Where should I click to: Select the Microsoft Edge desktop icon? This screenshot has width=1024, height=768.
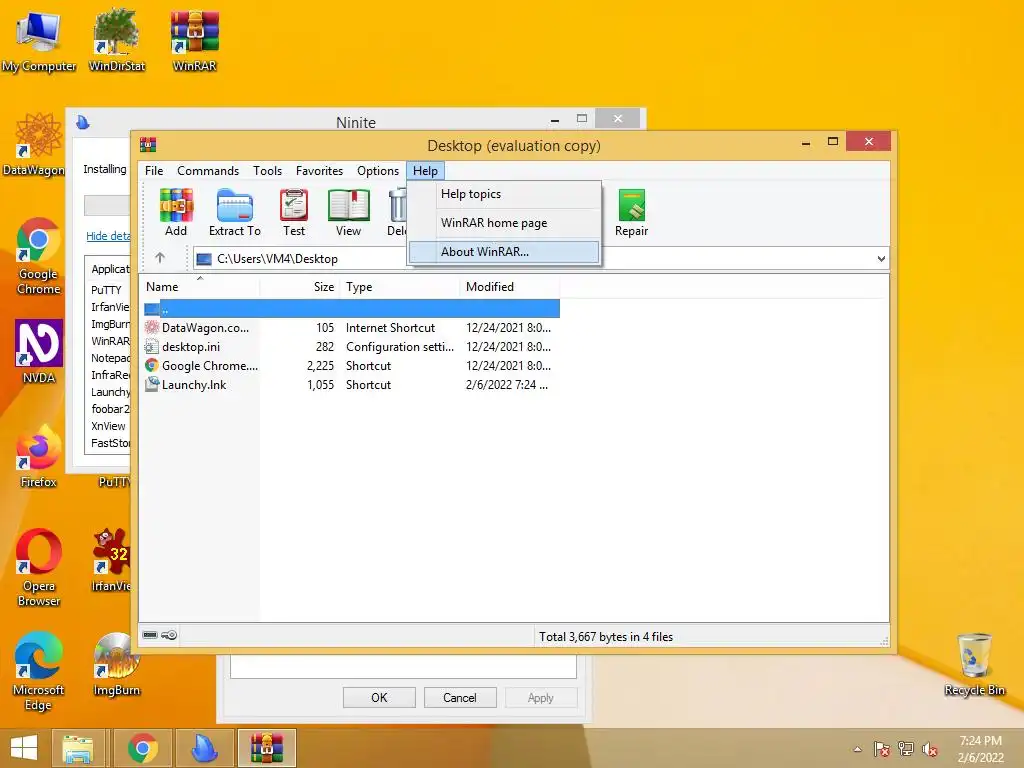coord(39,671)
